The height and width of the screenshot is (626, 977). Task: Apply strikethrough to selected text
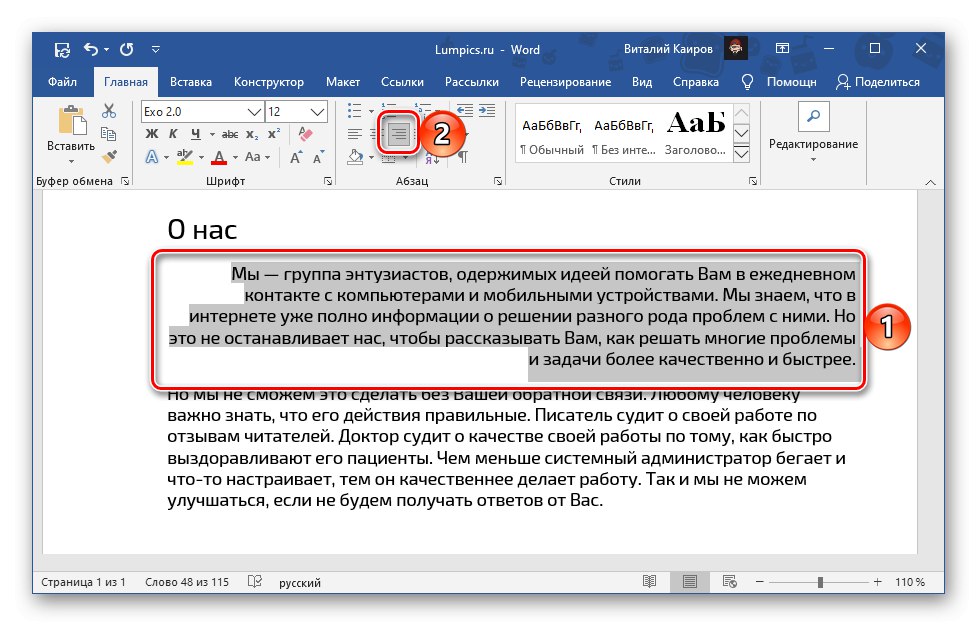point(230,133)
